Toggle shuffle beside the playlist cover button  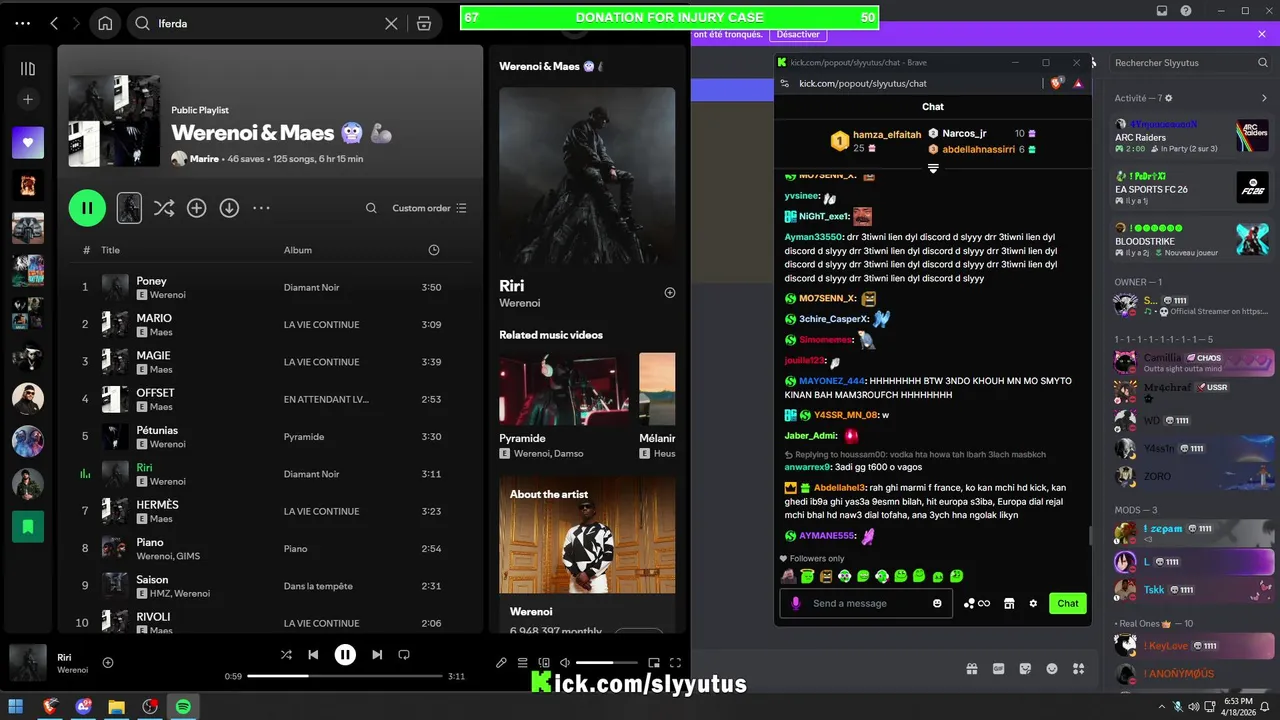[164, 208]
